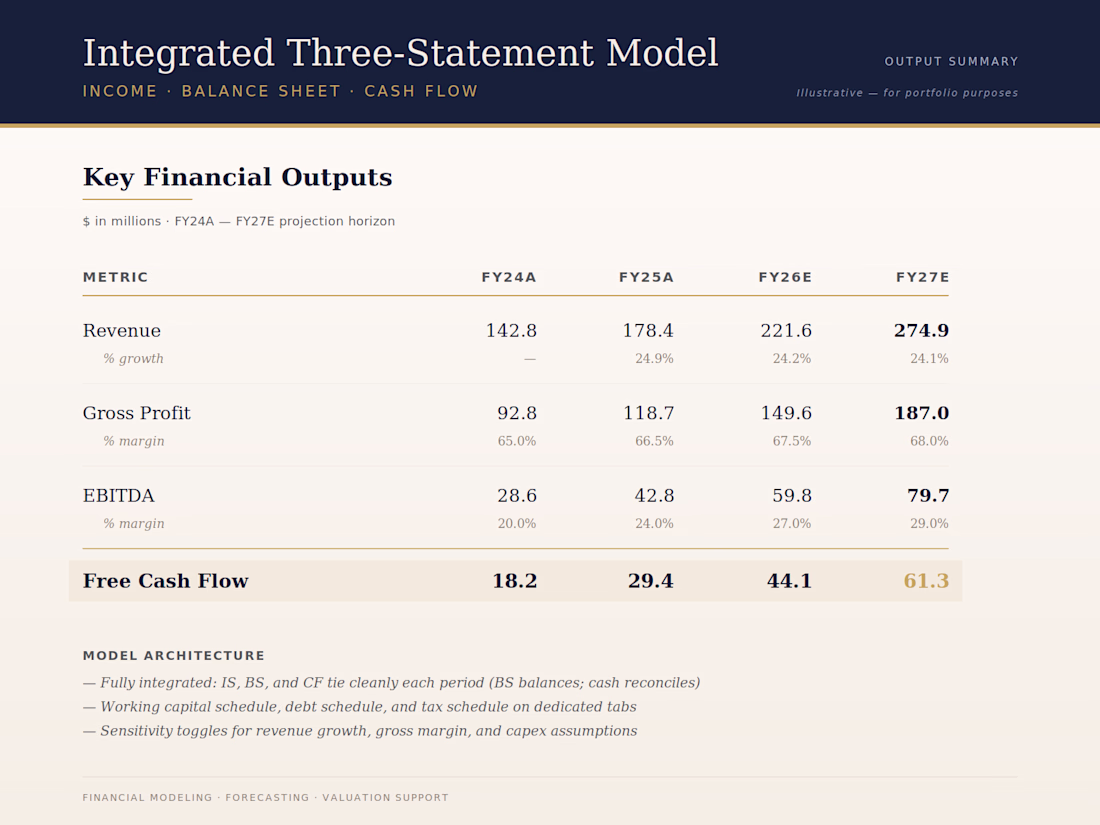Select FY25A gross profit value 118.7
The image size is (1100, 825).
click(649, 413)
